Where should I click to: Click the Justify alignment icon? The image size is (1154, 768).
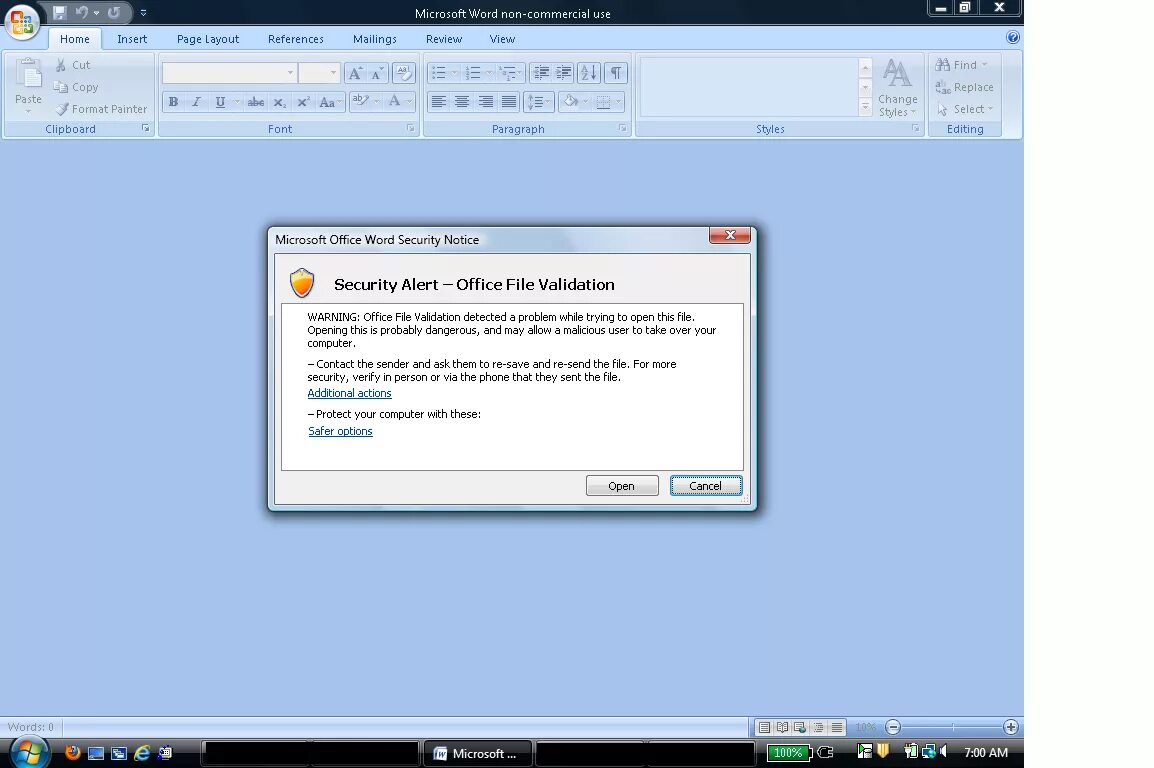click(509, 102)
